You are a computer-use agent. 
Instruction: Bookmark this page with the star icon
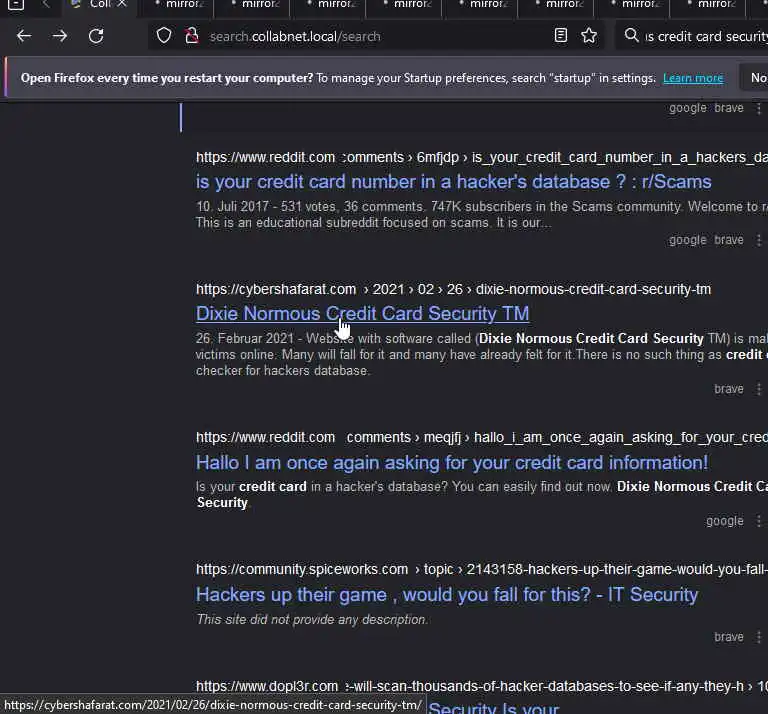[x=589, y=35]
